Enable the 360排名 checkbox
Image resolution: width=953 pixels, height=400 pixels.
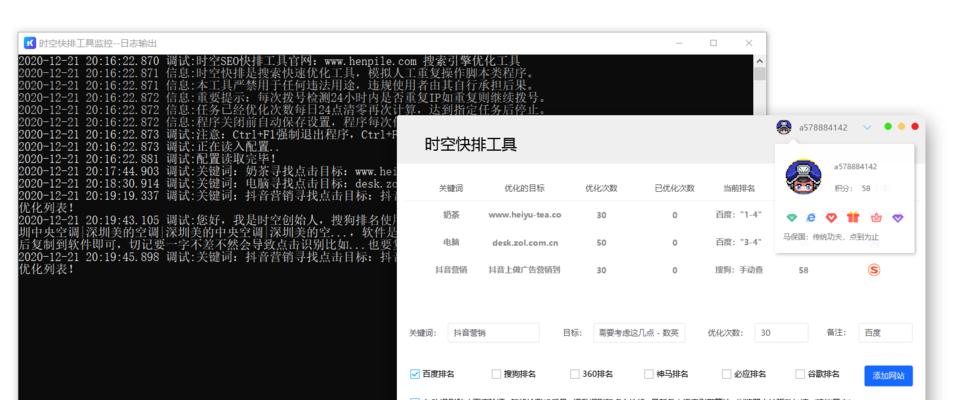click(x=574, y=374)
